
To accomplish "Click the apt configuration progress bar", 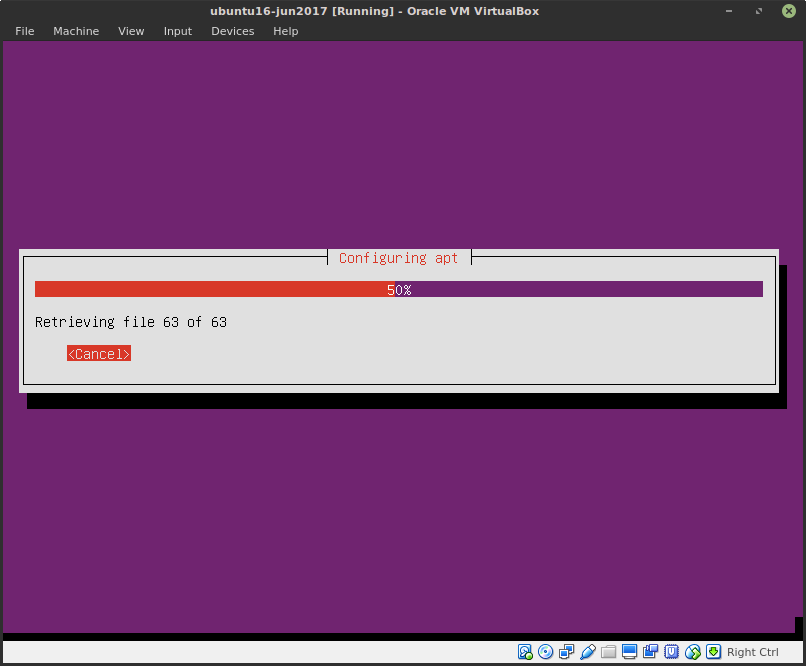I will tap(399, 289).
